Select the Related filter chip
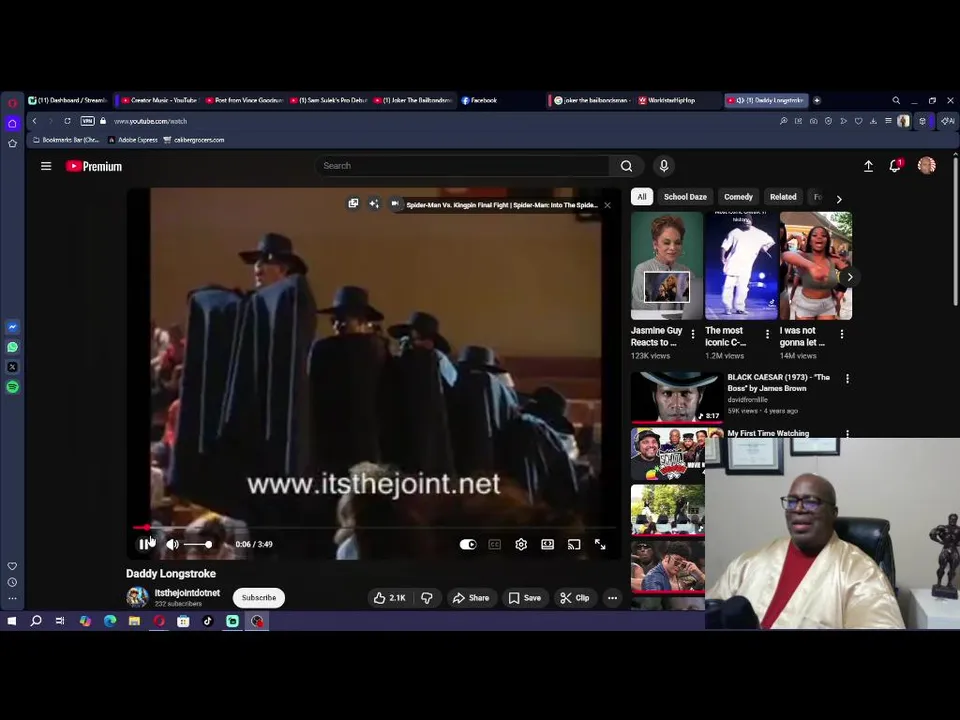The width and height of the screenshot is (960, 720). pos(783,197)
